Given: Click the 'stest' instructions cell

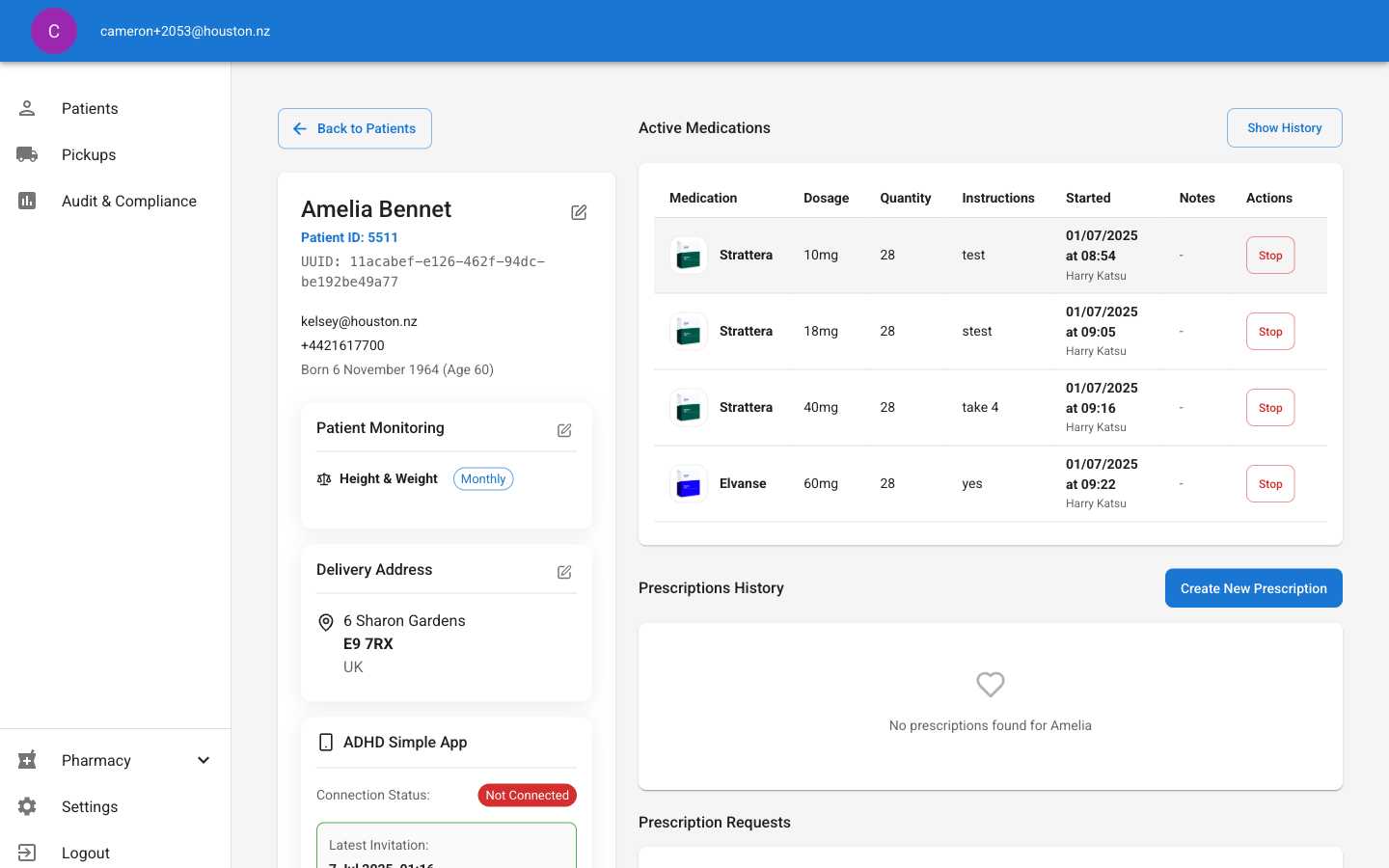Looking at the screenshot, I should [x=977, y=331].
